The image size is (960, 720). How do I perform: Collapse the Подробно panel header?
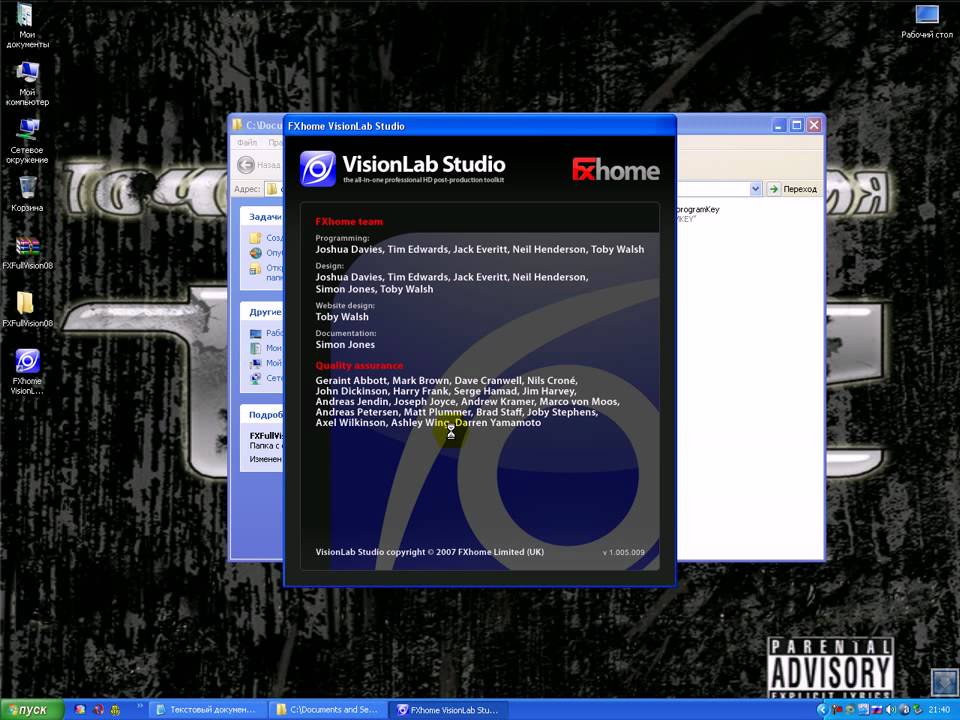click(261, 414)
